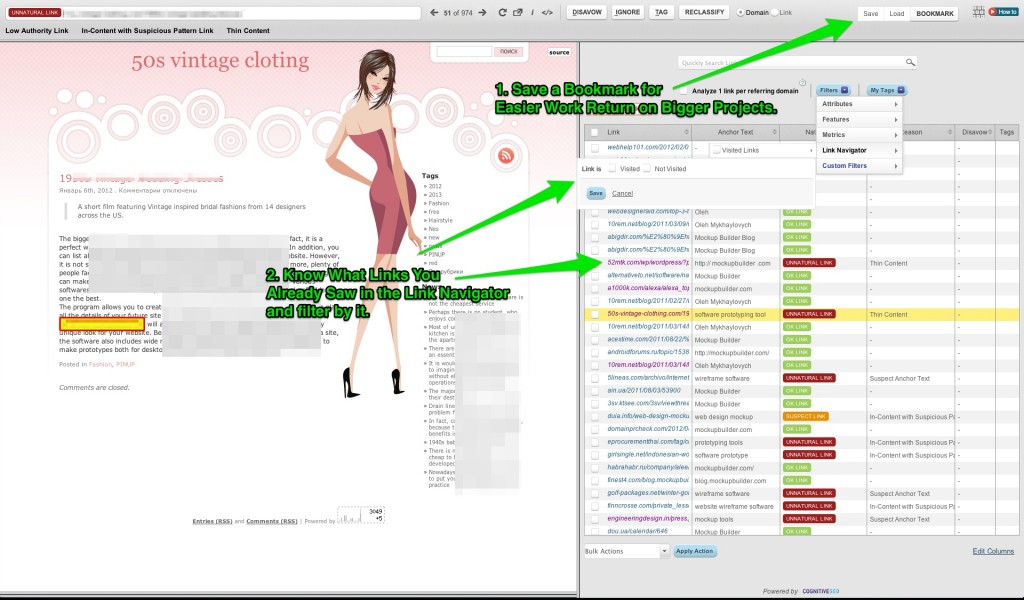1024x600 pixels.
Task: Check the 50s-vintage-clothing.com row checkbox
Action: (x=595, y=314)
